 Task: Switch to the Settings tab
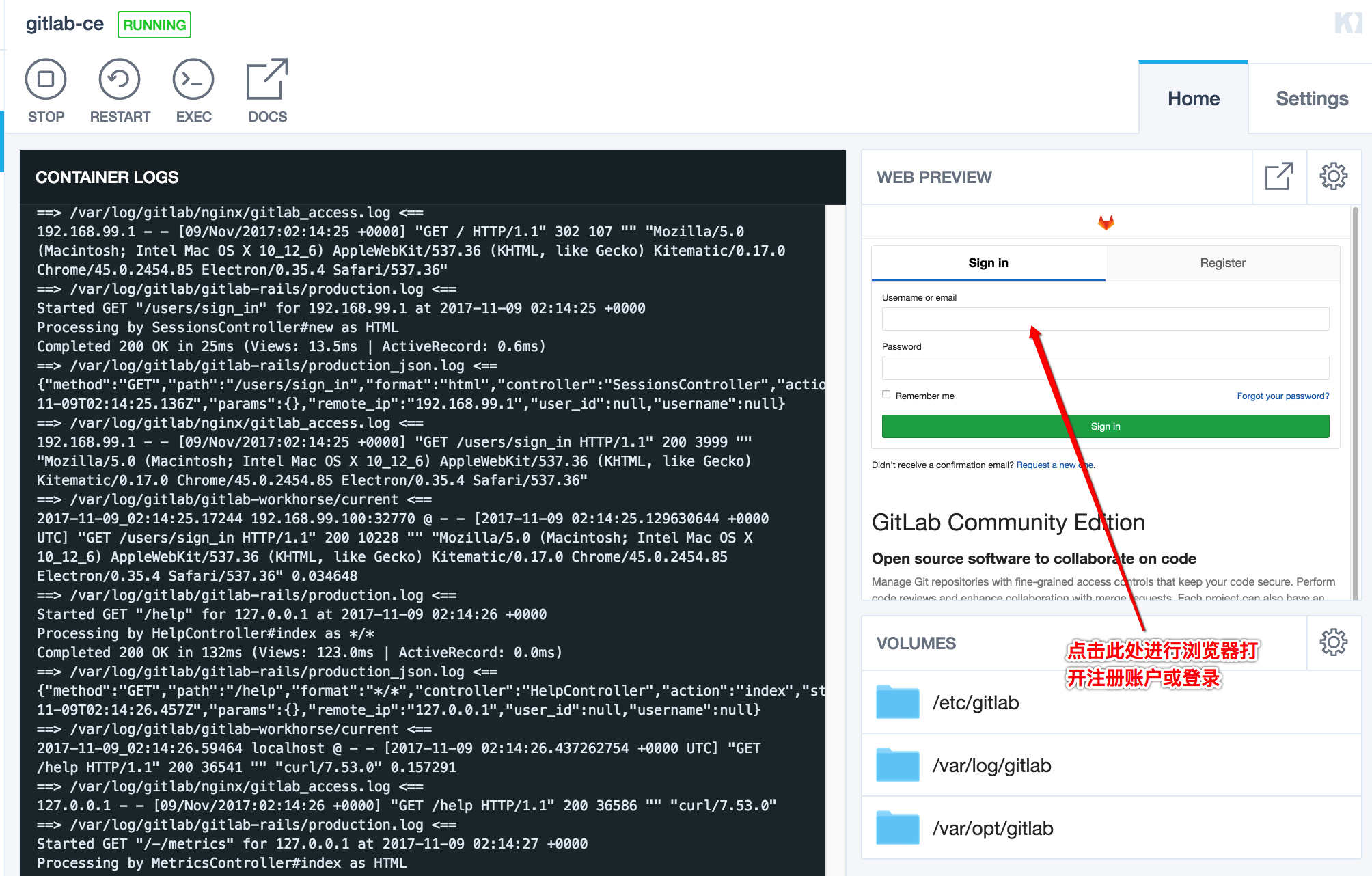click(x=1311, y=98)
